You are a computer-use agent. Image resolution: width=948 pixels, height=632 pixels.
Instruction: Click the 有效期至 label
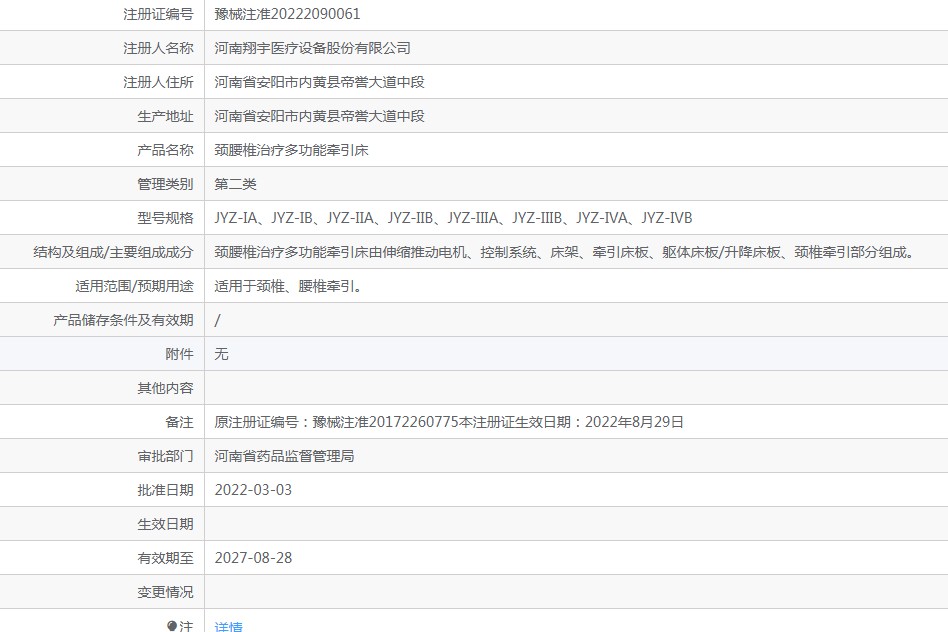tap(166, 558)
